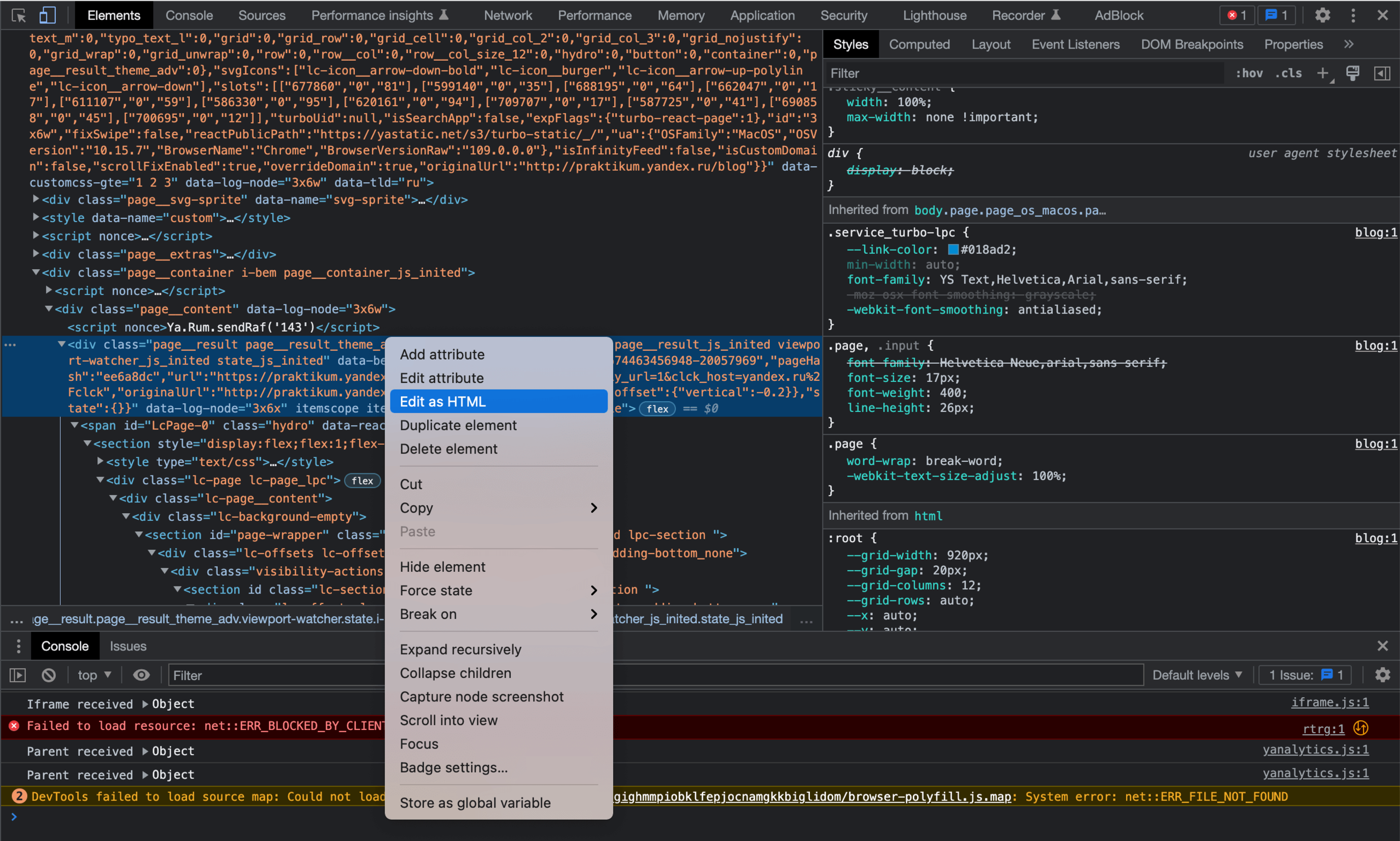
Task: Click the new style rule plus icon
Action: (x=1322, y=73)
